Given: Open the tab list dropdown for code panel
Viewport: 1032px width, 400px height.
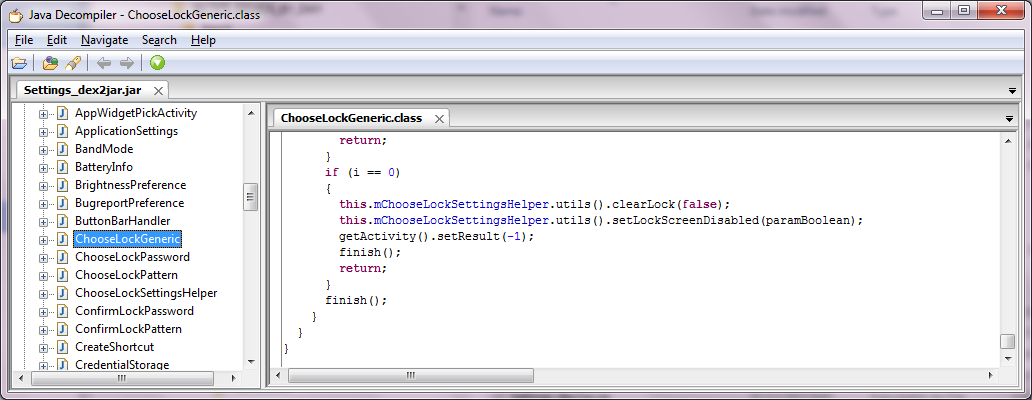Looking at the screenshot, I should pyautogui.click(x=1009, y=118).
